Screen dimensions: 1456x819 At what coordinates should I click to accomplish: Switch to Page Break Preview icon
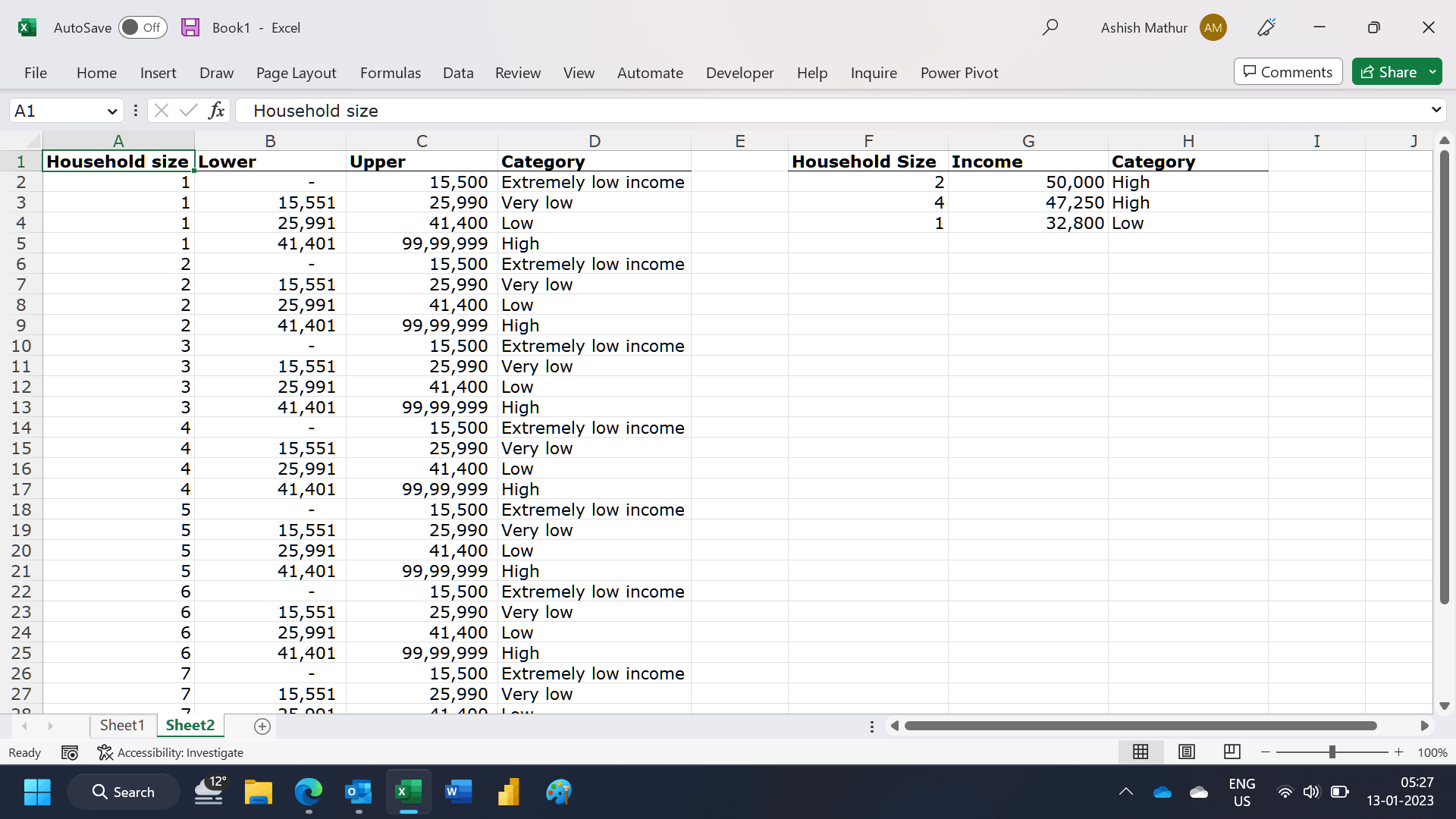(x=1232, y=752)
